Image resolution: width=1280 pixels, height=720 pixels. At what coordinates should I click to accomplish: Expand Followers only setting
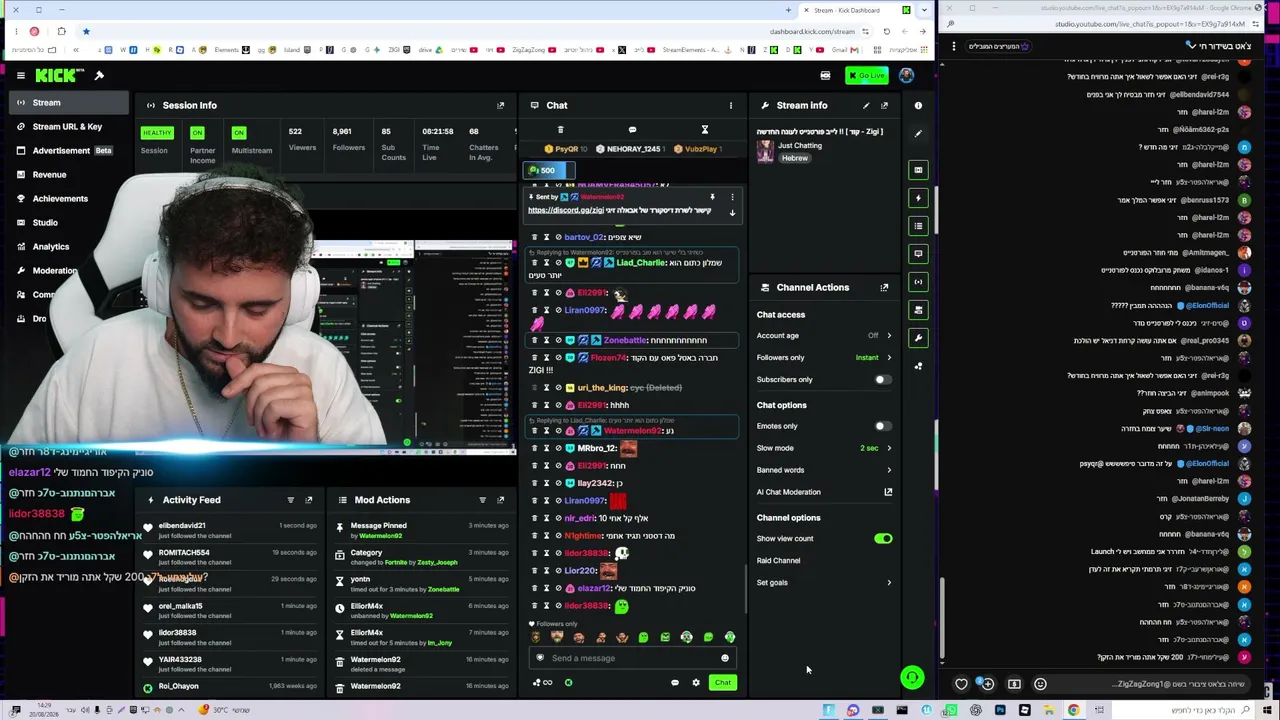(x=824, y=358)
